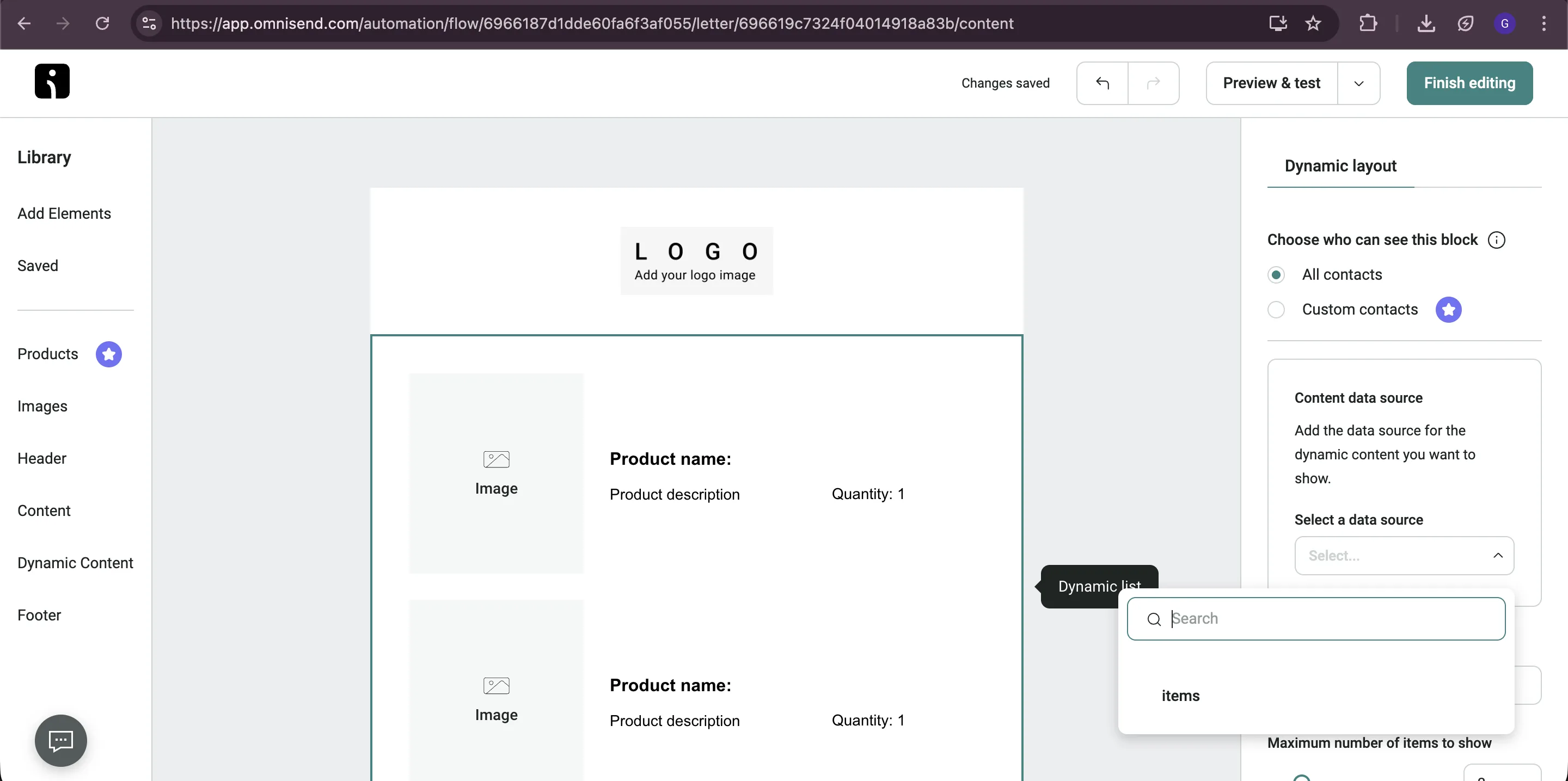Switch to Dynamic layout tab

pyautogui.click(x=1340, y=166)
